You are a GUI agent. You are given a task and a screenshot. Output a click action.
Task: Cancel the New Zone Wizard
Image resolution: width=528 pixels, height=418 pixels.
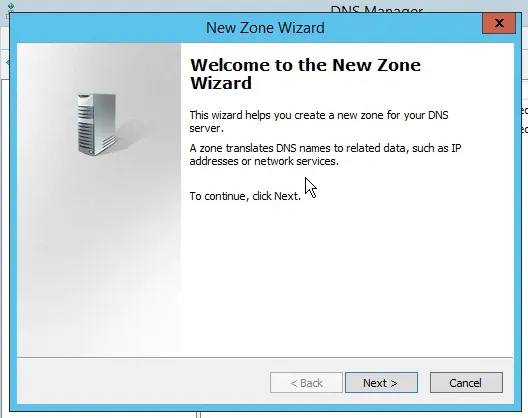[x=466, y=383]
